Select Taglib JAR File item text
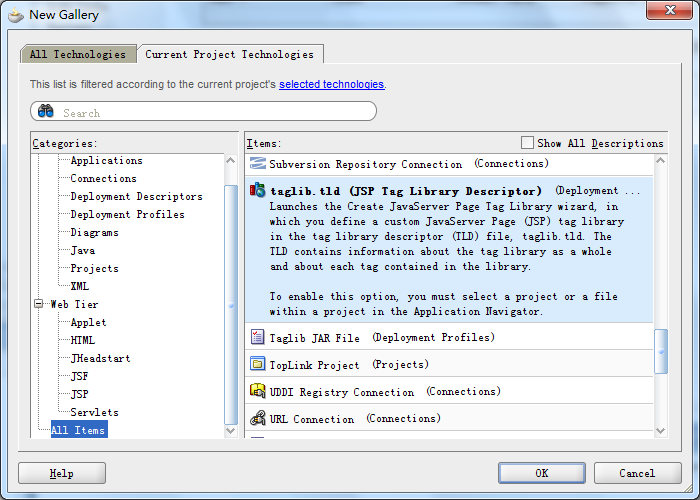The width and height of the screenshot is (700, 500). 314,338
